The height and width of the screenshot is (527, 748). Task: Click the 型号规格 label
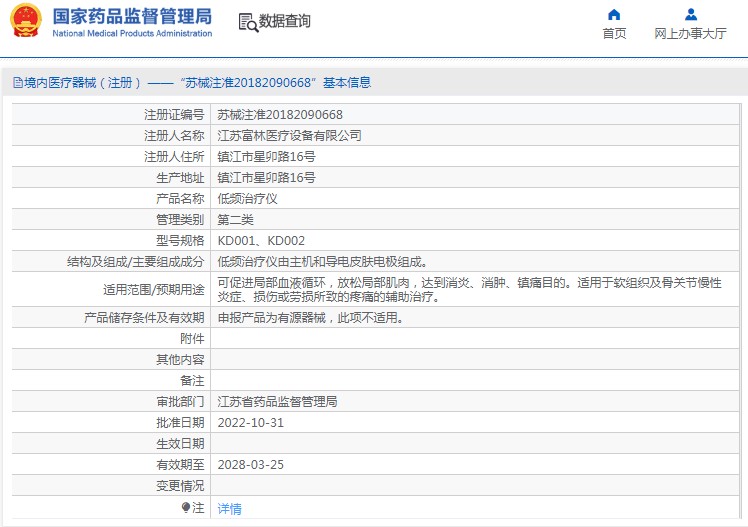(180, 241)
